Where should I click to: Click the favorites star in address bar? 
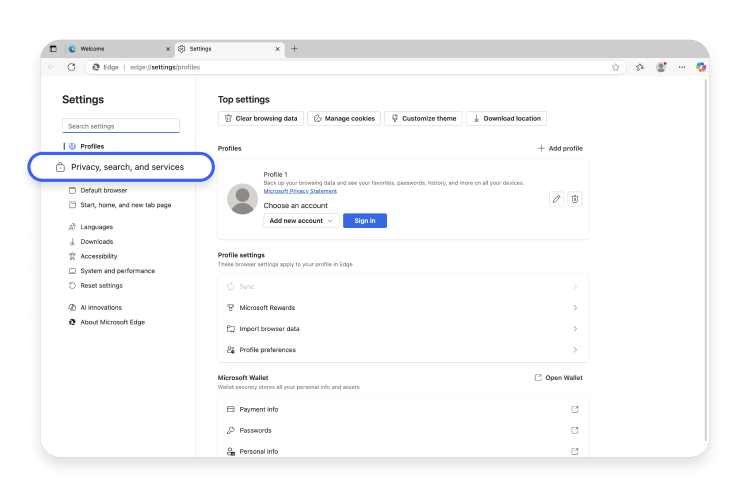pos(616,67)
